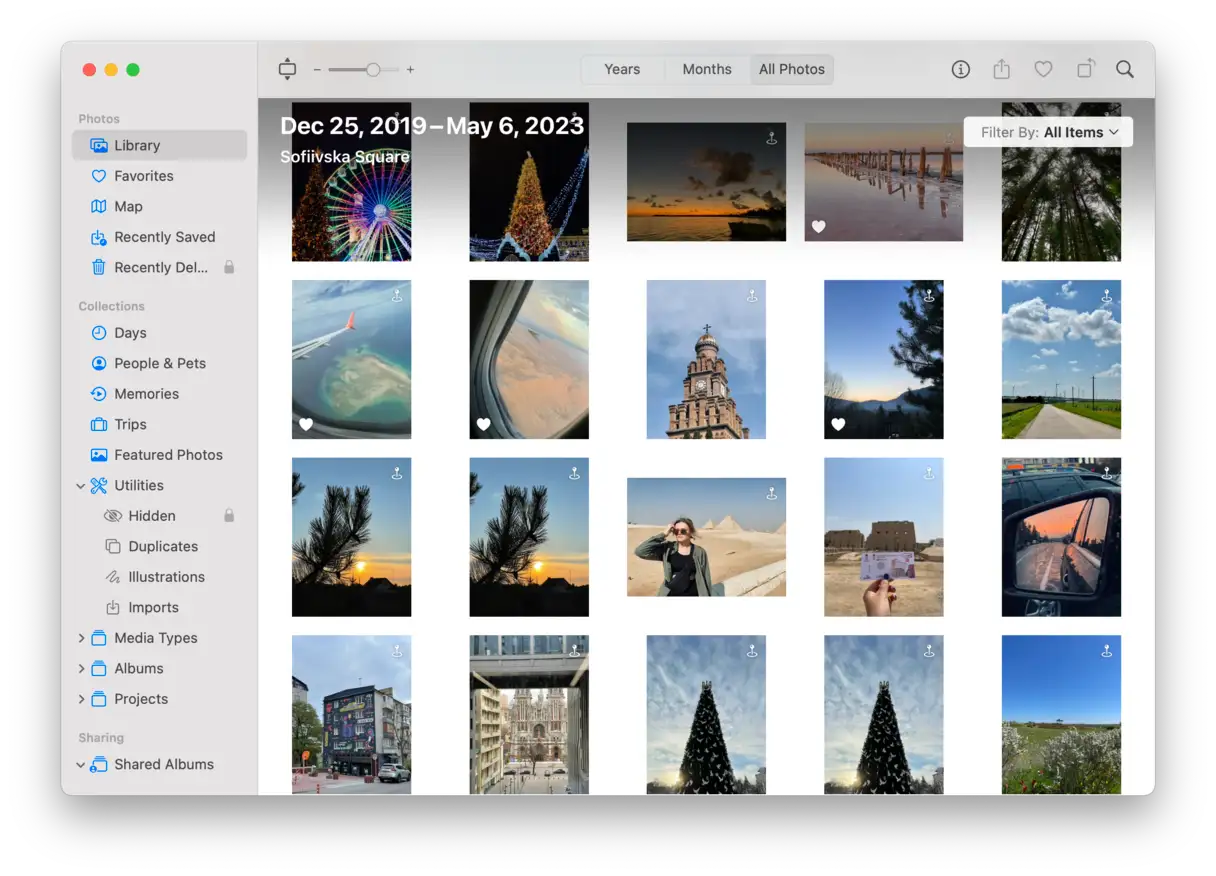Toggle heart on the airplane window desert photo

tap(484, 424)
